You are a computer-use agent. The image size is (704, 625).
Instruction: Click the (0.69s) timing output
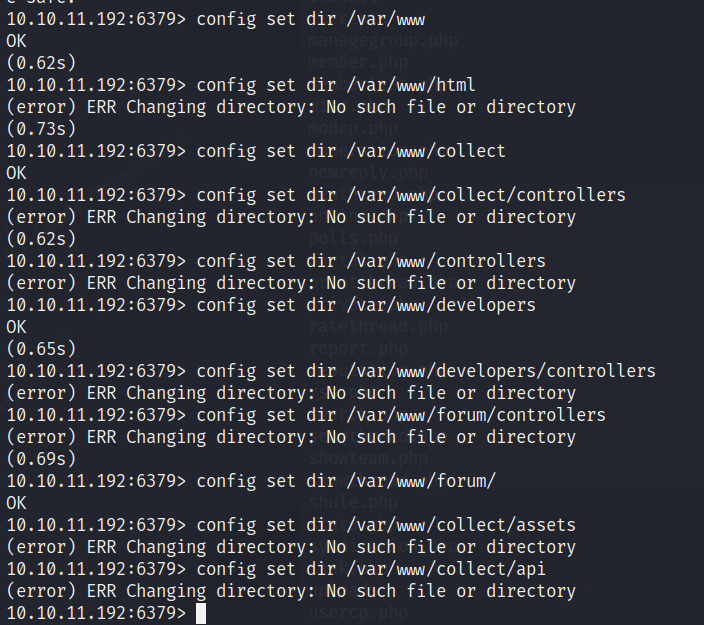point(41,459)
